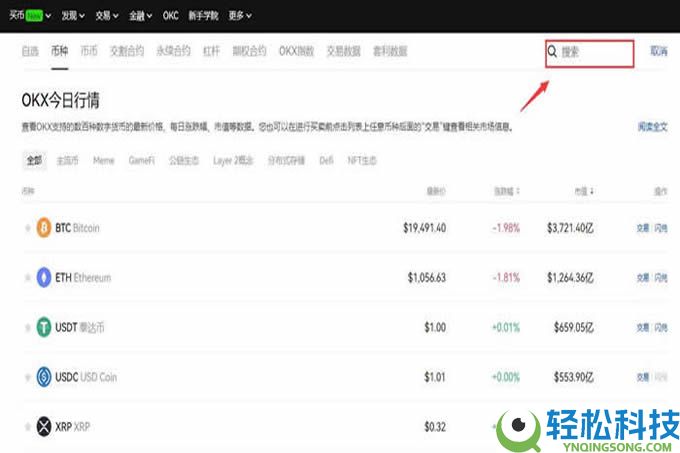Click 交易 link in USDC row
The width and height of the screenshot is (680, 453).
[x=643, y=377]
